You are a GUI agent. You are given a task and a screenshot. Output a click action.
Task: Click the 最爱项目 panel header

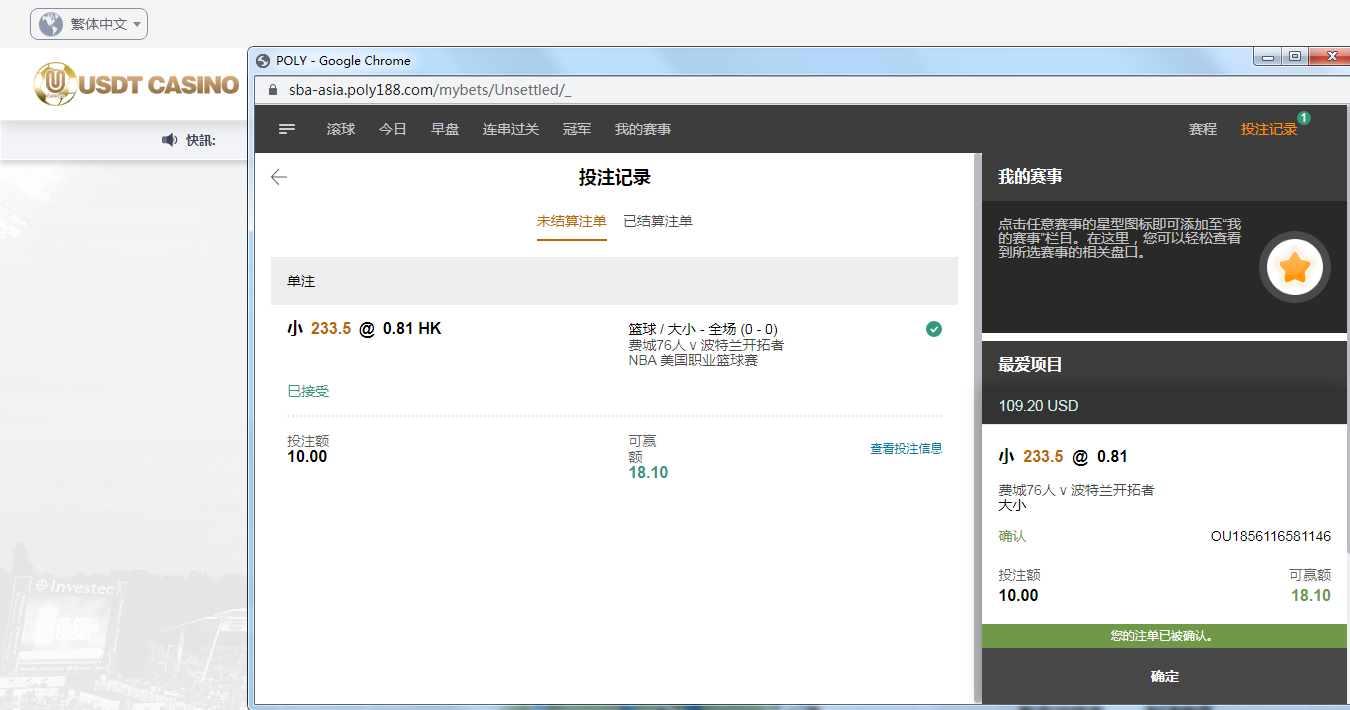[1165, 365]
